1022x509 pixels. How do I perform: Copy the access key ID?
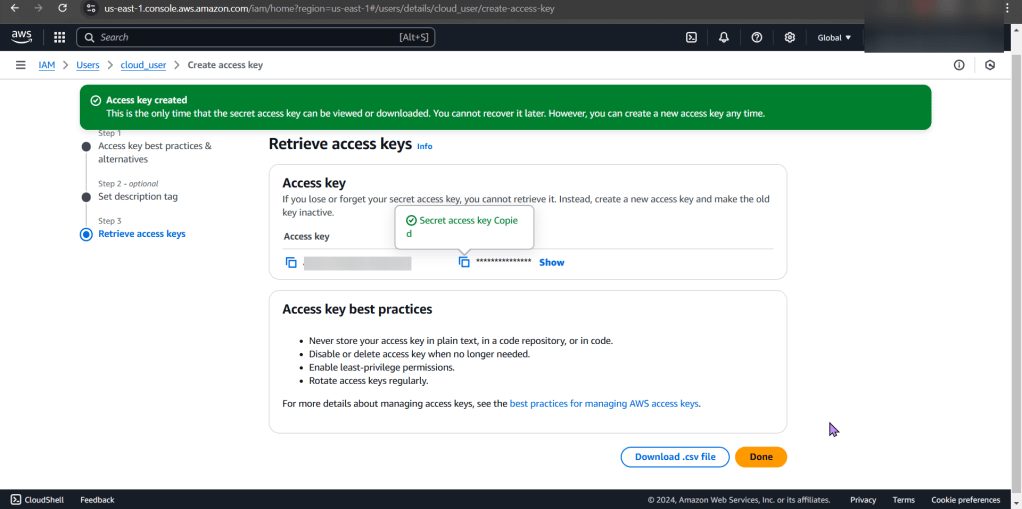pos(291,263)
